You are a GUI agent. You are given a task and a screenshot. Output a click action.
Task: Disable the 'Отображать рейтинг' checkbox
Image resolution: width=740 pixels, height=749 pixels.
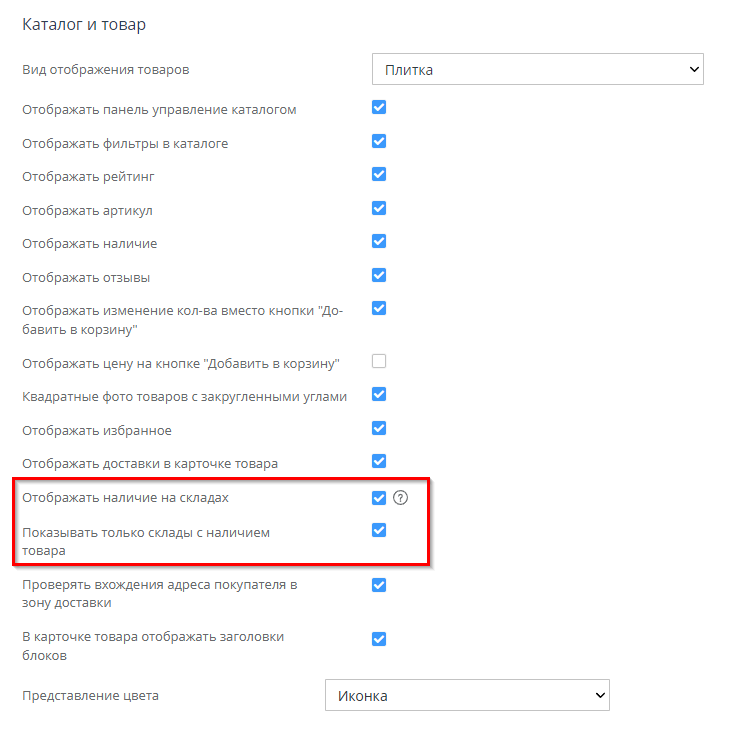coord(379,175)
